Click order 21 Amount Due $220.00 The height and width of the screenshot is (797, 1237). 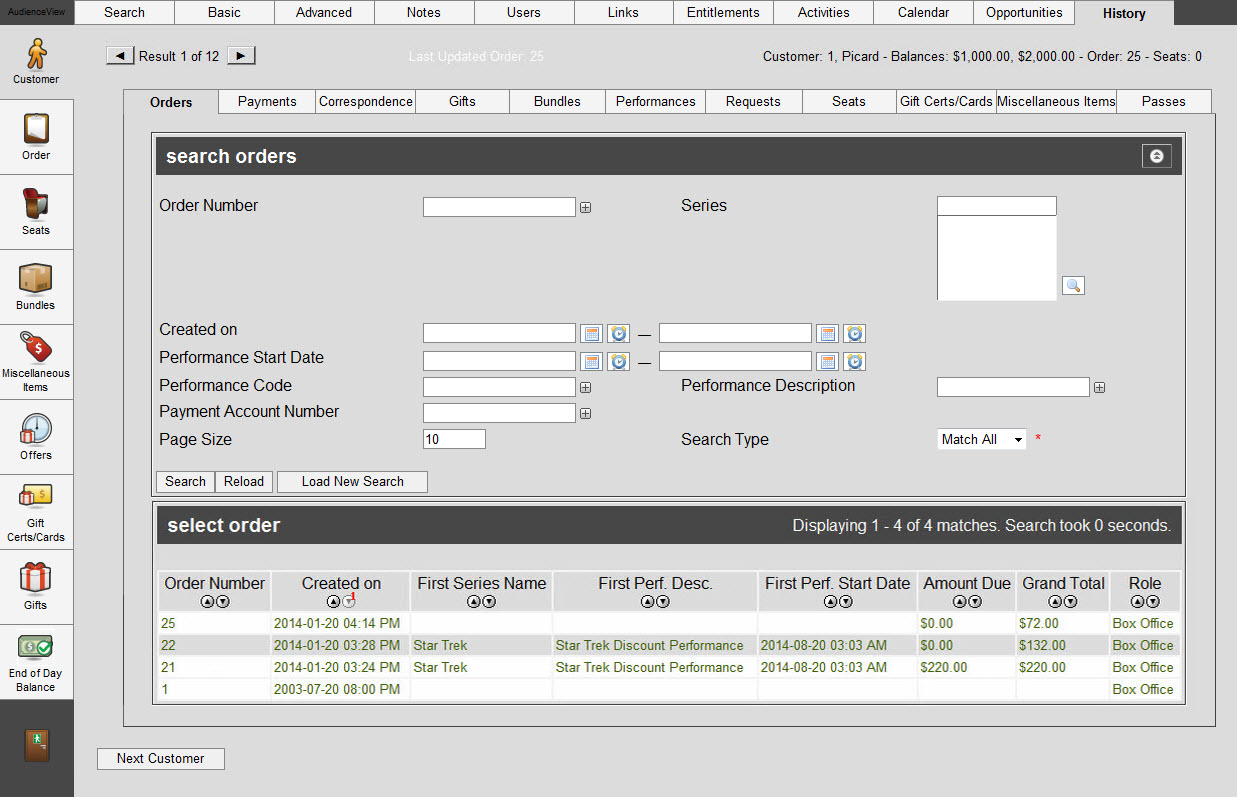pos(944,667)
